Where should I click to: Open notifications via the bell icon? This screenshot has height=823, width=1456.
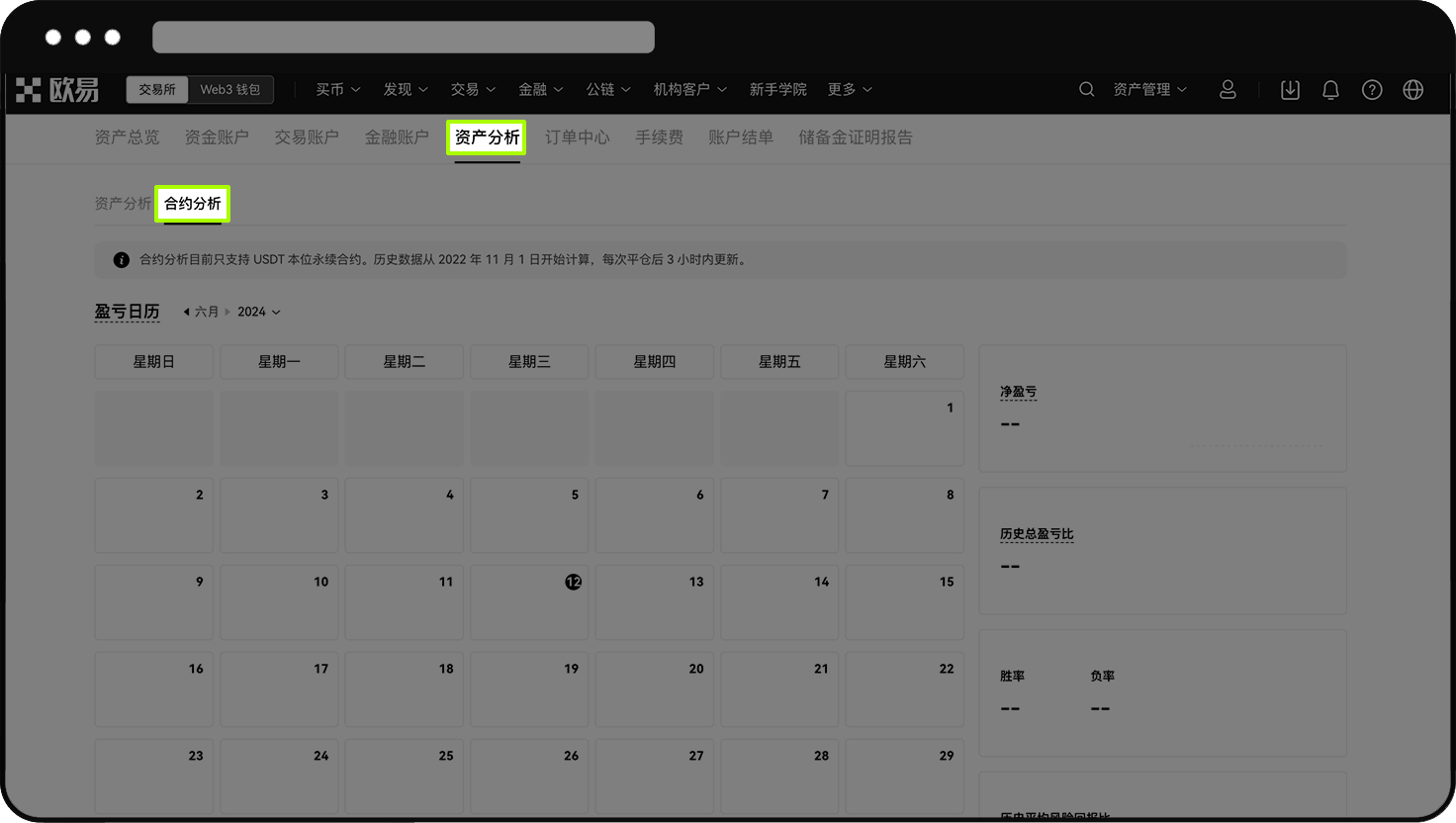click(1330, 89)
